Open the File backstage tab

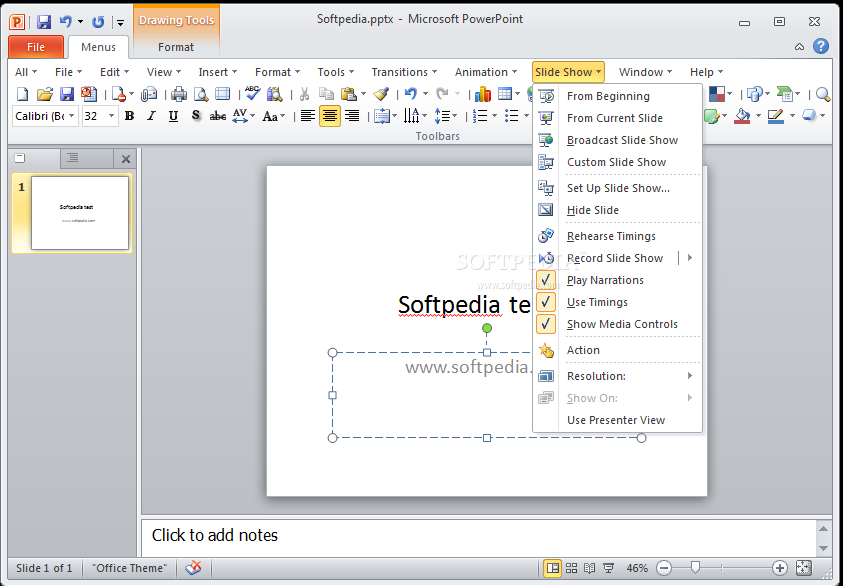coord(36,47)
